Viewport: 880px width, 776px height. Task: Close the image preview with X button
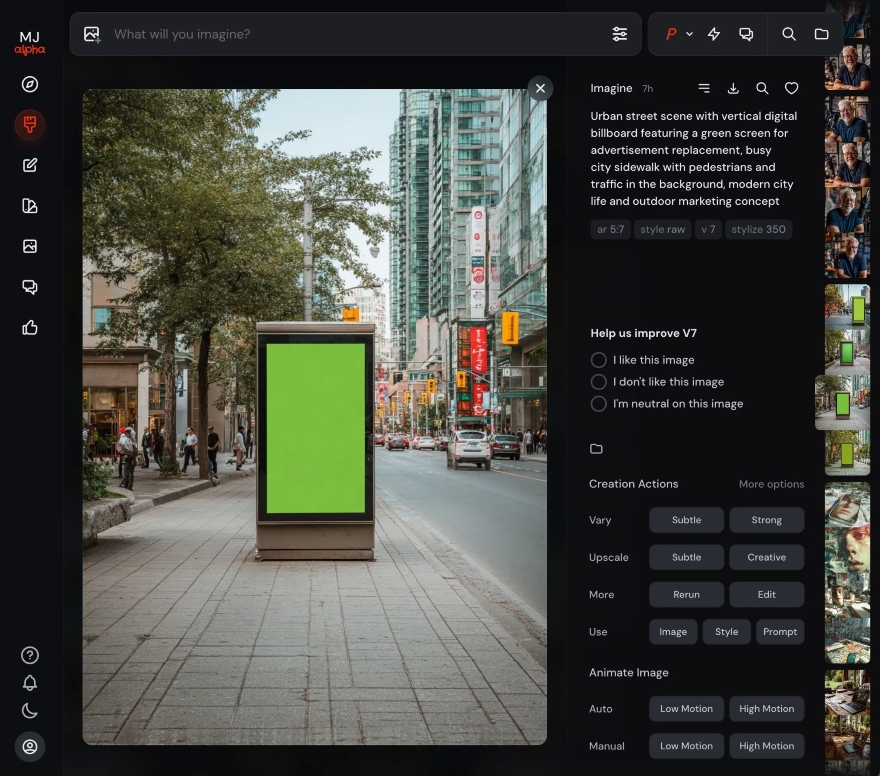(x=540, y=89)
